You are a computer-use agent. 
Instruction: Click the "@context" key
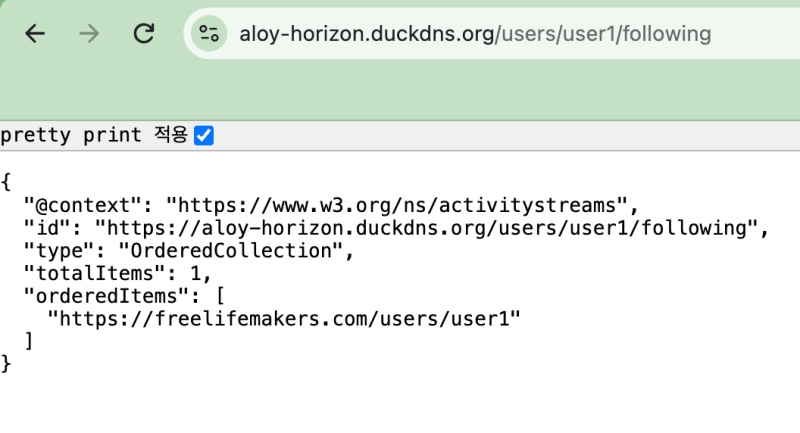[x=83, y=205]
